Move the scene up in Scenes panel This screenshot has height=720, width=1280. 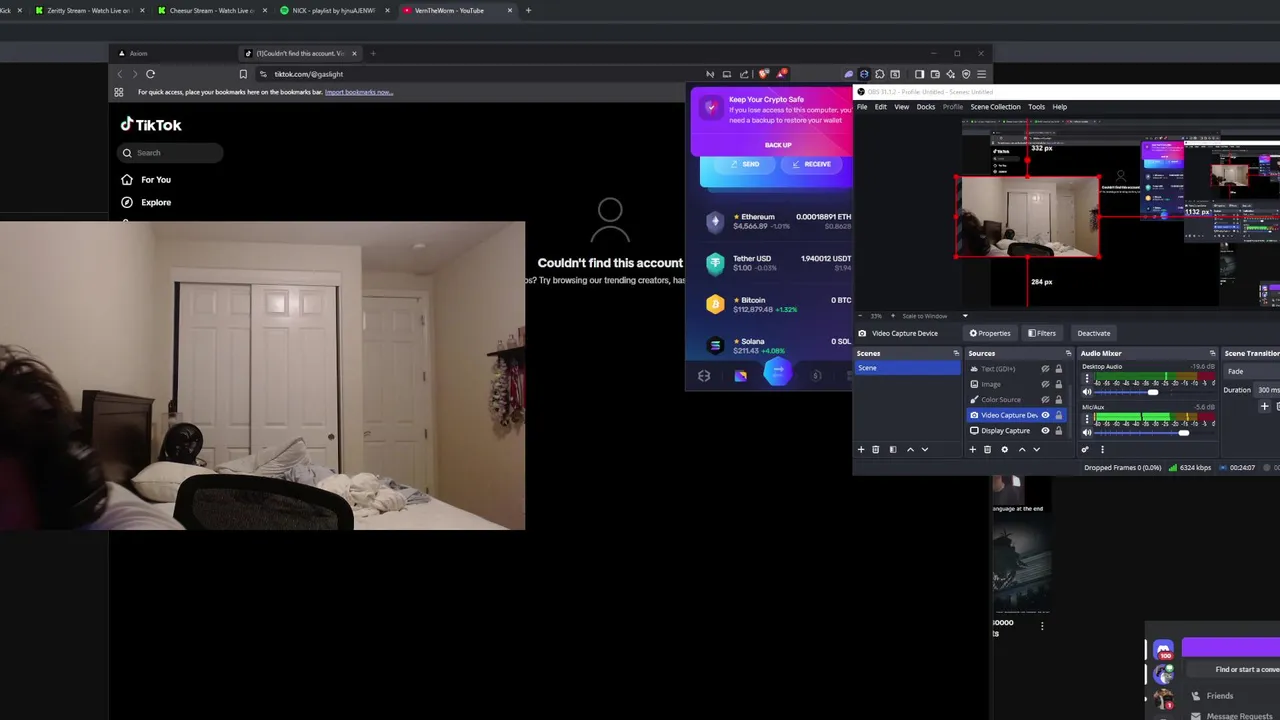pyautogui.click(x=910, y=450)
